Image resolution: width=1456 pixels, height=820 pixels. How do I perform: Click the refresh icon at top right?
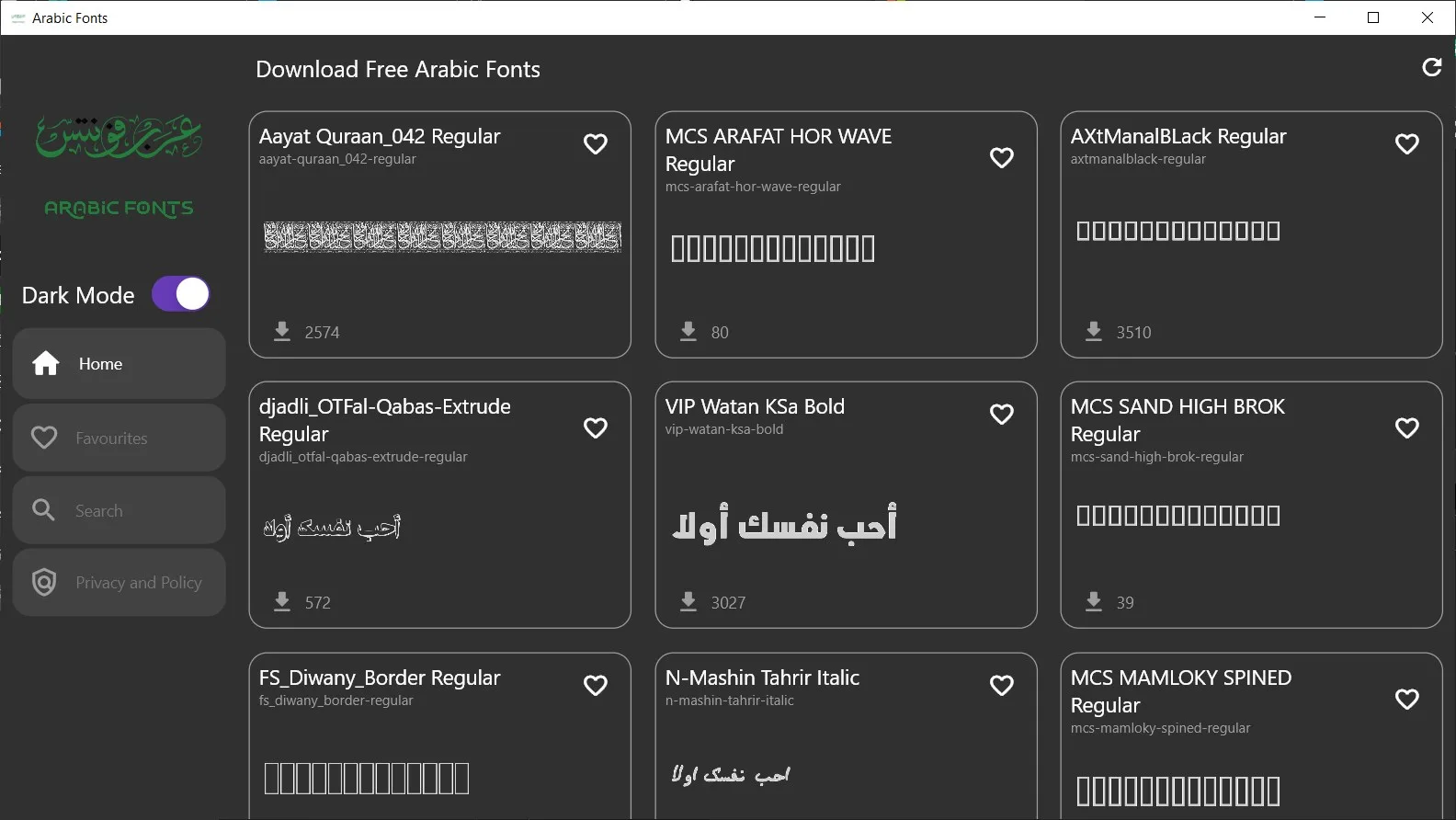[1431, 67]
